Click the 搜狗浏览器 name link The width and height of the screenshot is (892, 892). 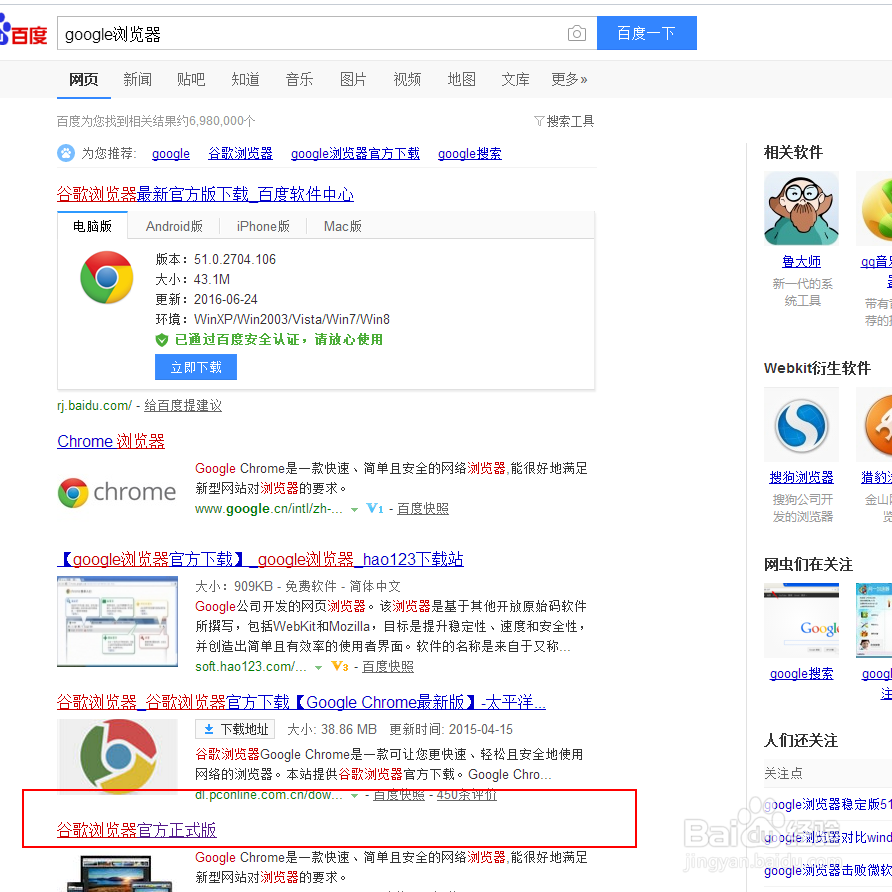click(801, 477)
